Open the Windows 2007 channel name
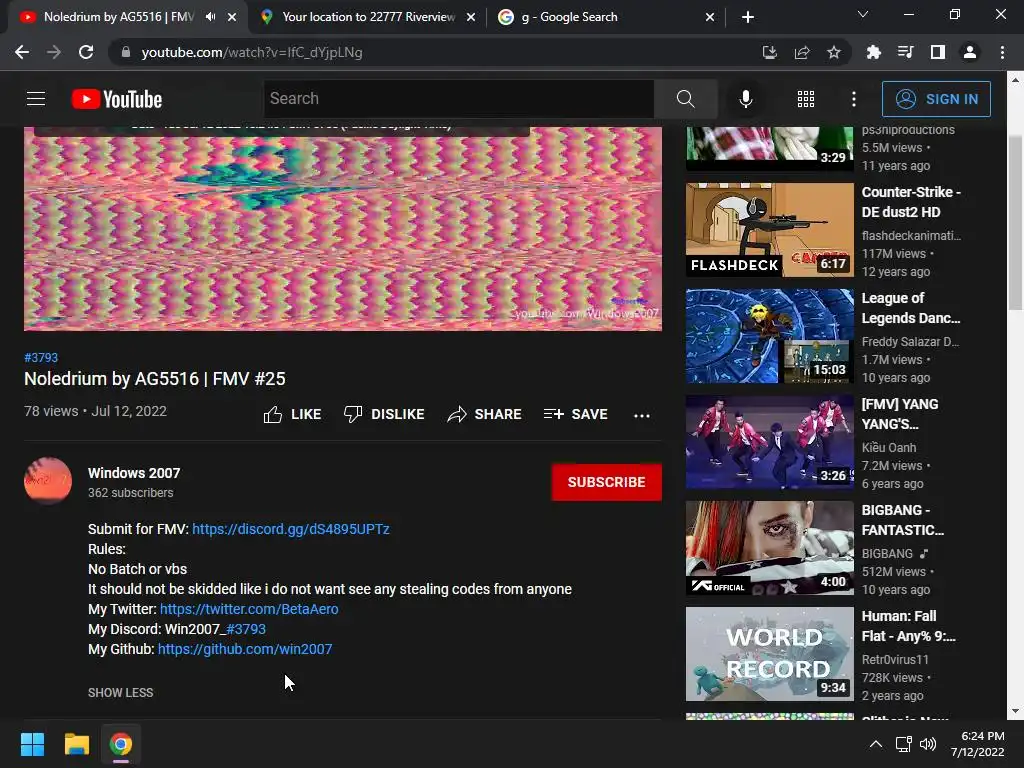The height and width of the screenshot is (768, 1024). [x=134, y=473]
